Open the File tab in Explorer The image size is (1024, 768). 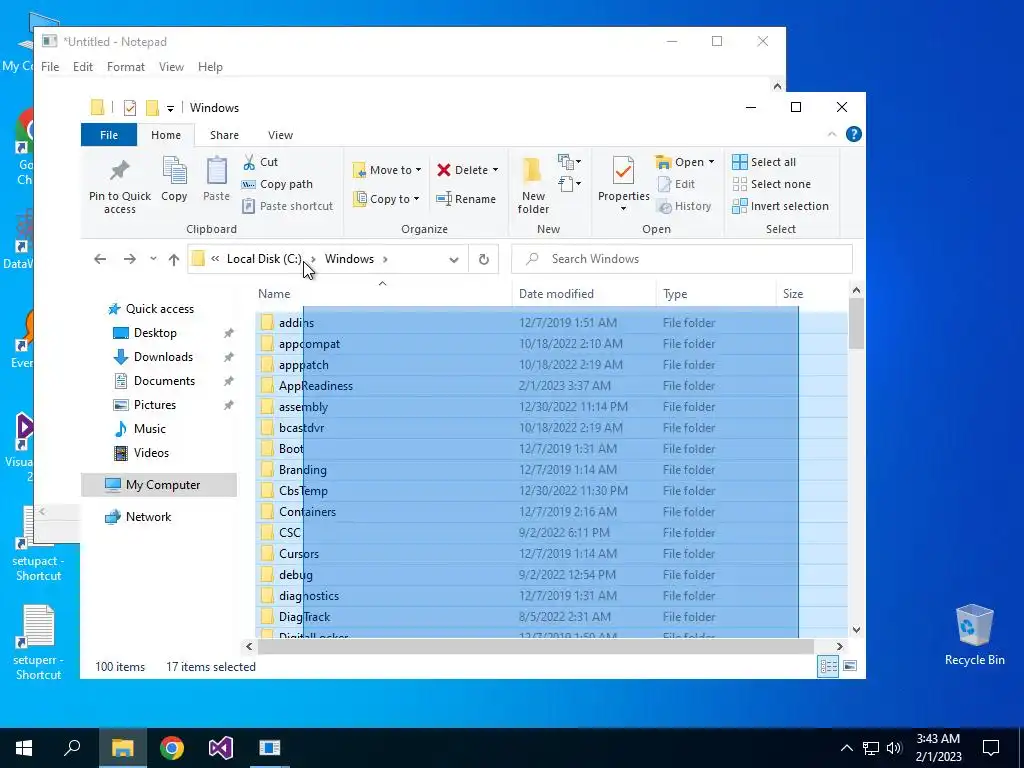(109, 135)
